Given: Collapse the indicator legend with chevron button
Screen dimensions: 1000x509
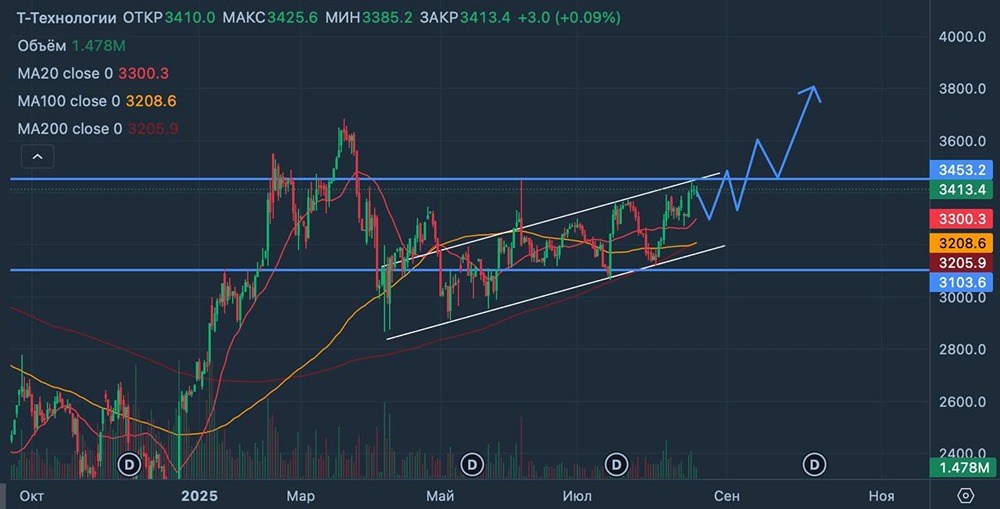Looking at the screenshot, I should [38, 156].
